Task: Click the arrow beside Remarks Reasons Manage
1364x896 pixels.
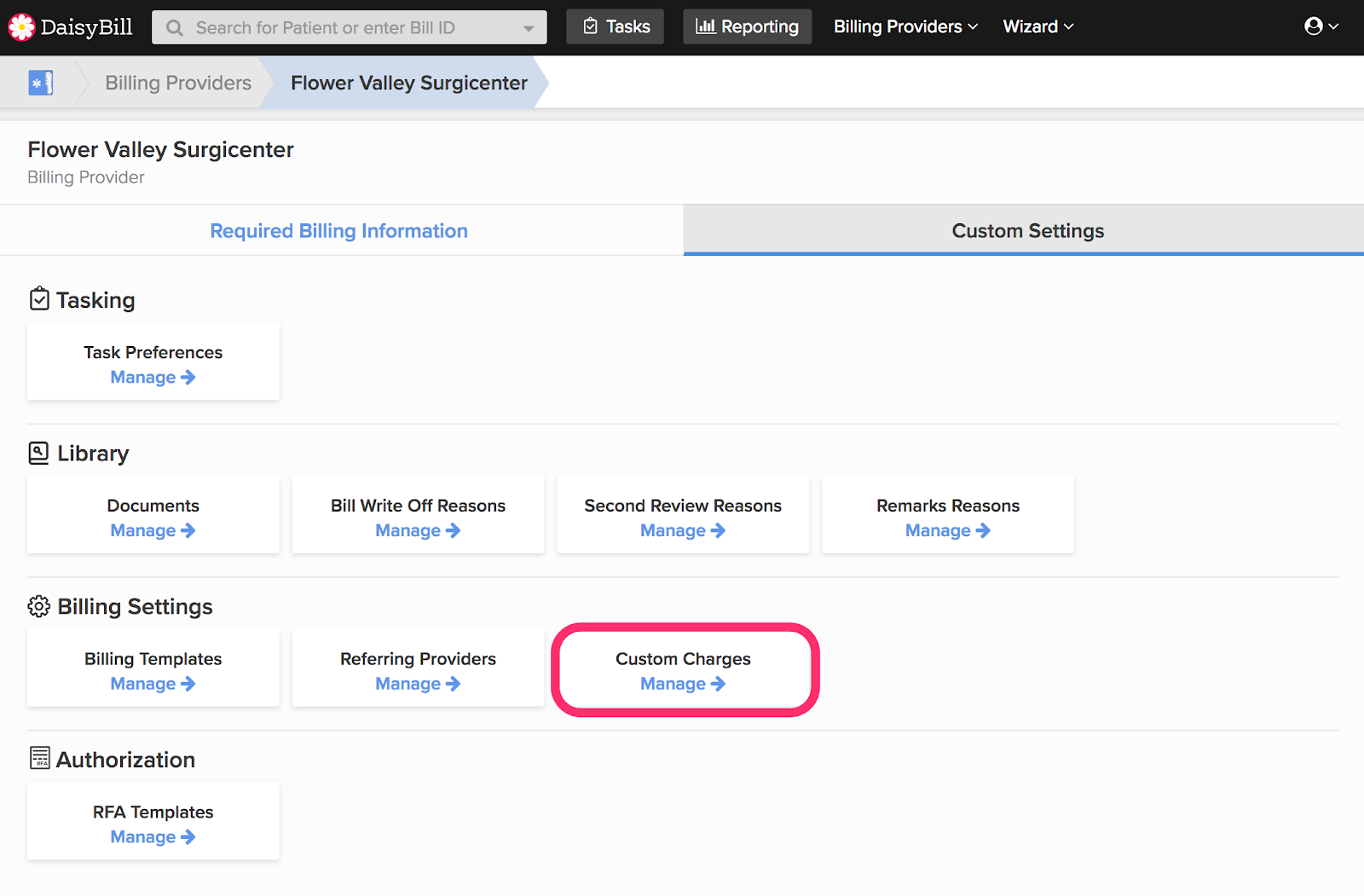Action: point(984,530)
